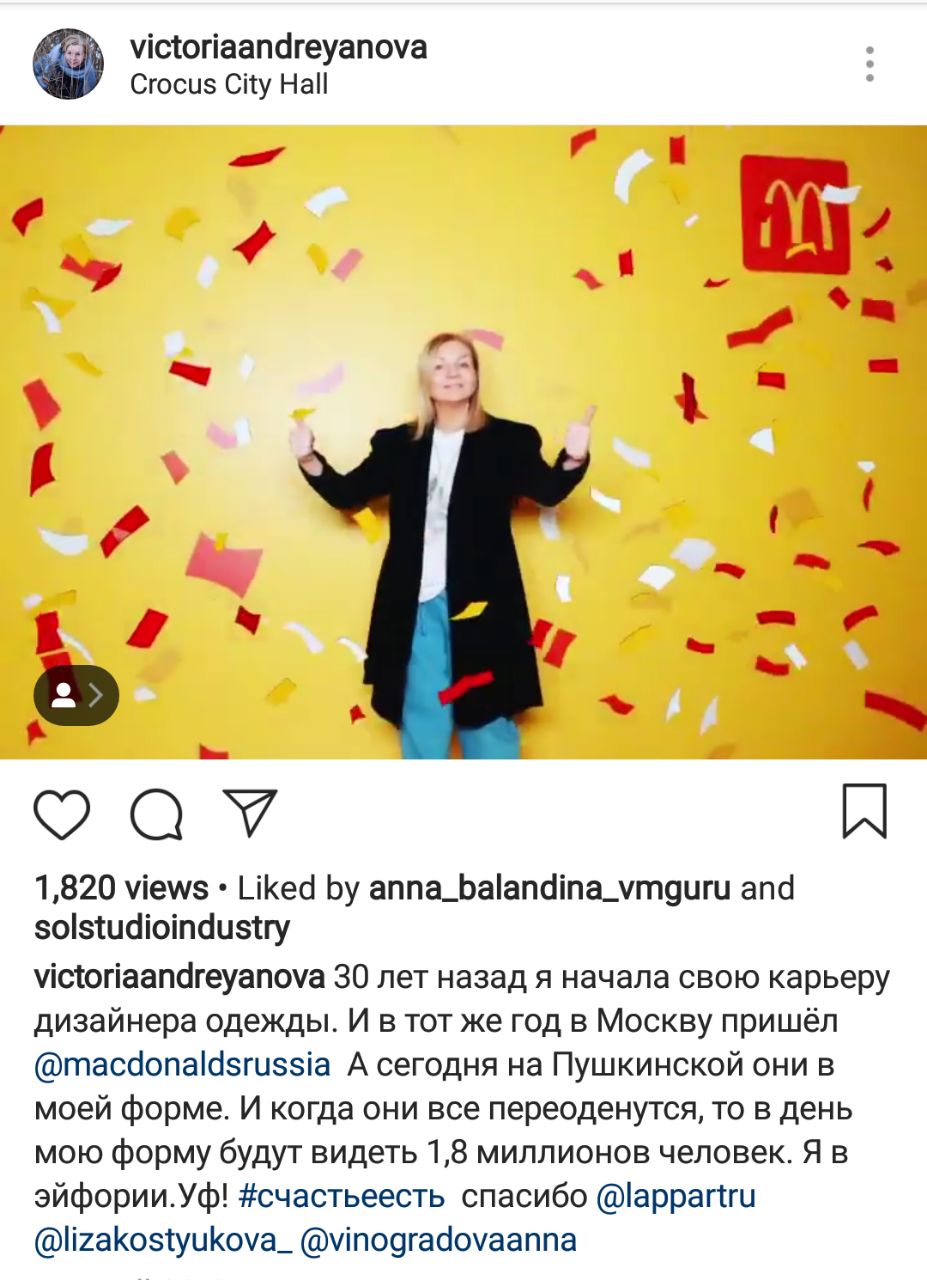The height and width of the screenshot is (1280, 927).
Task: Open victoriaandreyanova profile picture
Action: pos(69,64)
